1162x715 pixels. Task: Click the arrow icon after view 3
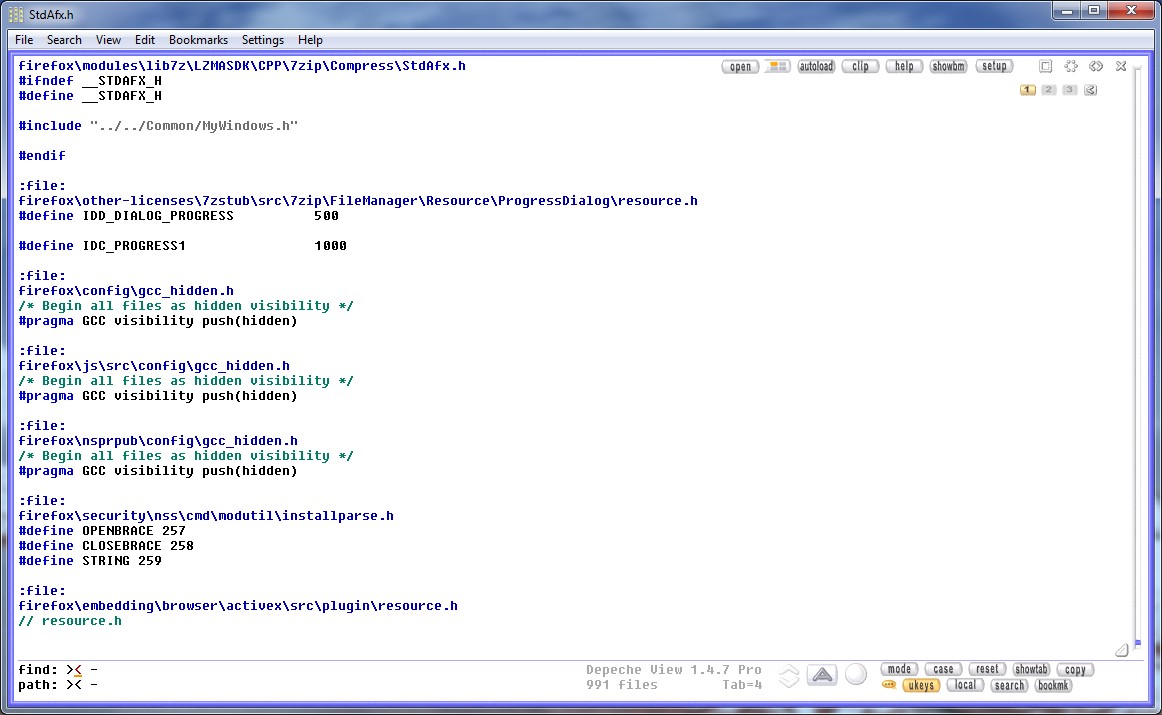click(x=1090, y=90)
